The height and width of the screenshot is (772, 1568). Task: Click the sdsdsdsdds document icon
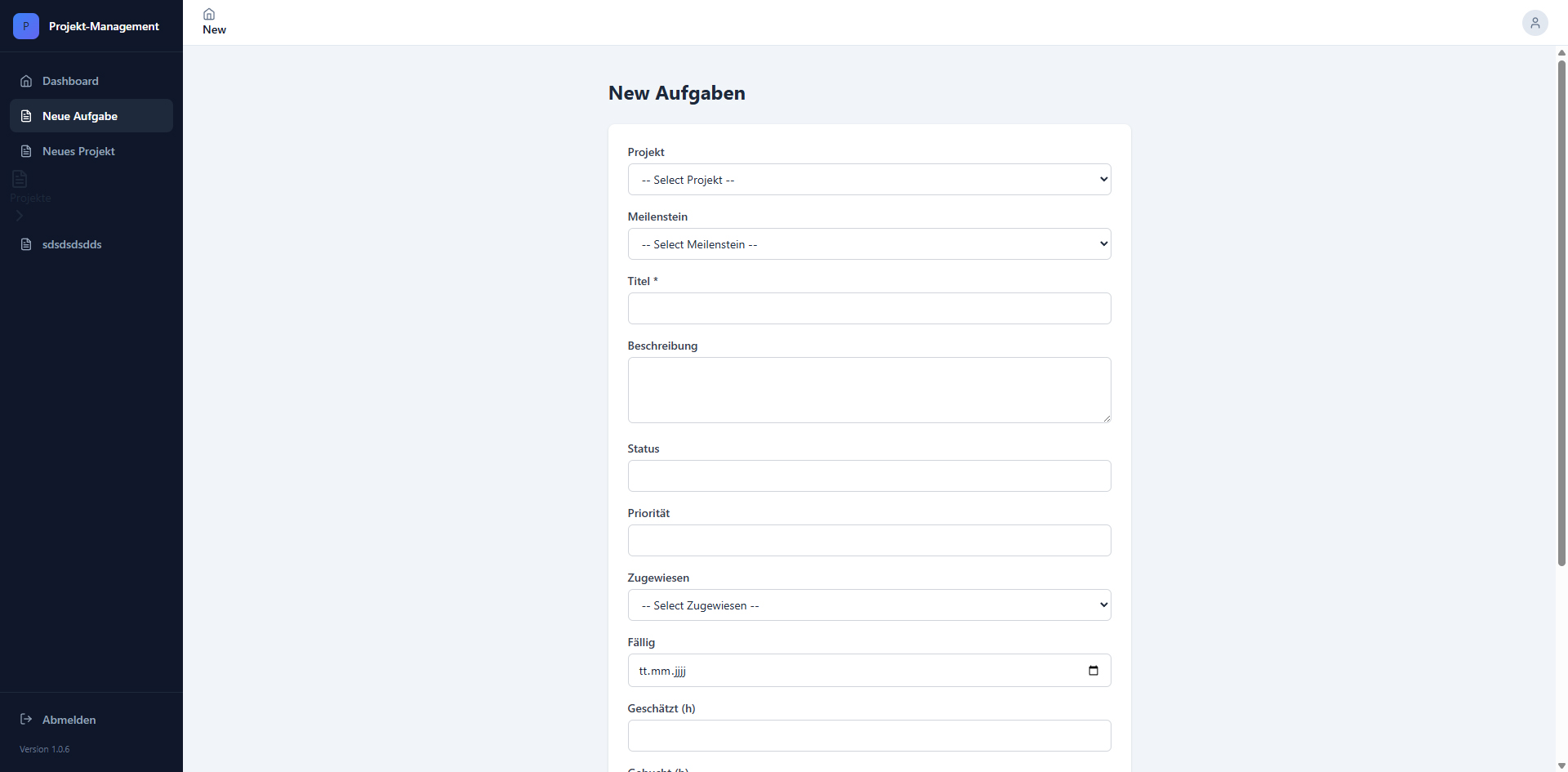(26, 244)
